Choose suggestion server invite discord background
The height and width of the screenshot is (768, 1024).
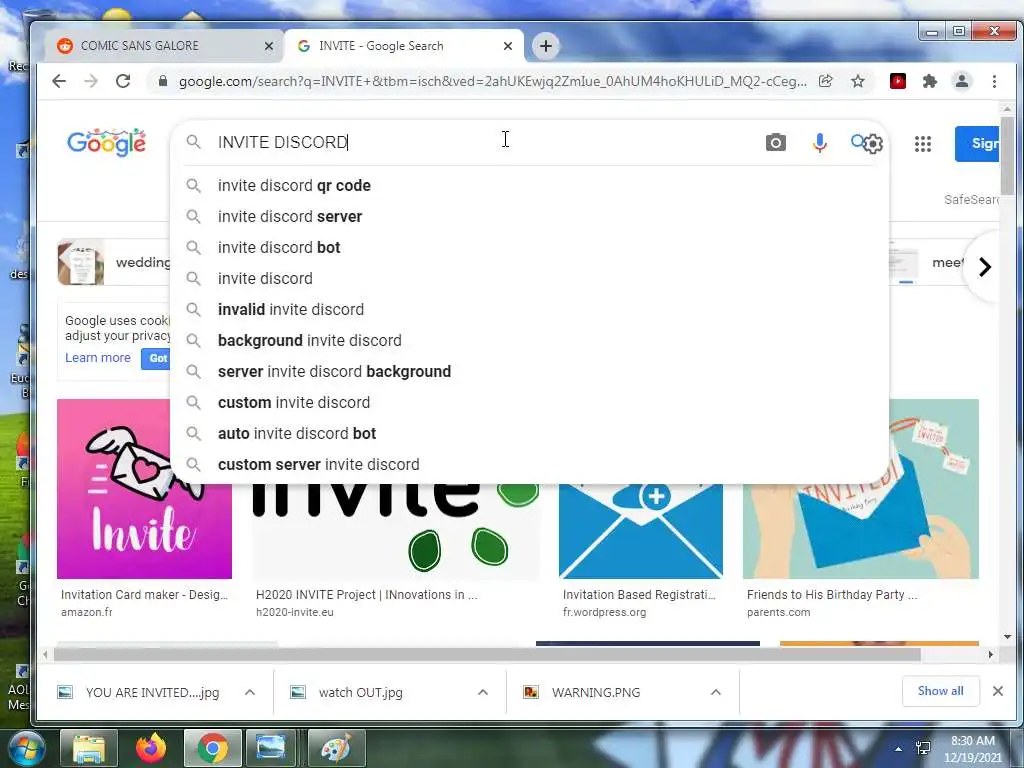point(529,372)
